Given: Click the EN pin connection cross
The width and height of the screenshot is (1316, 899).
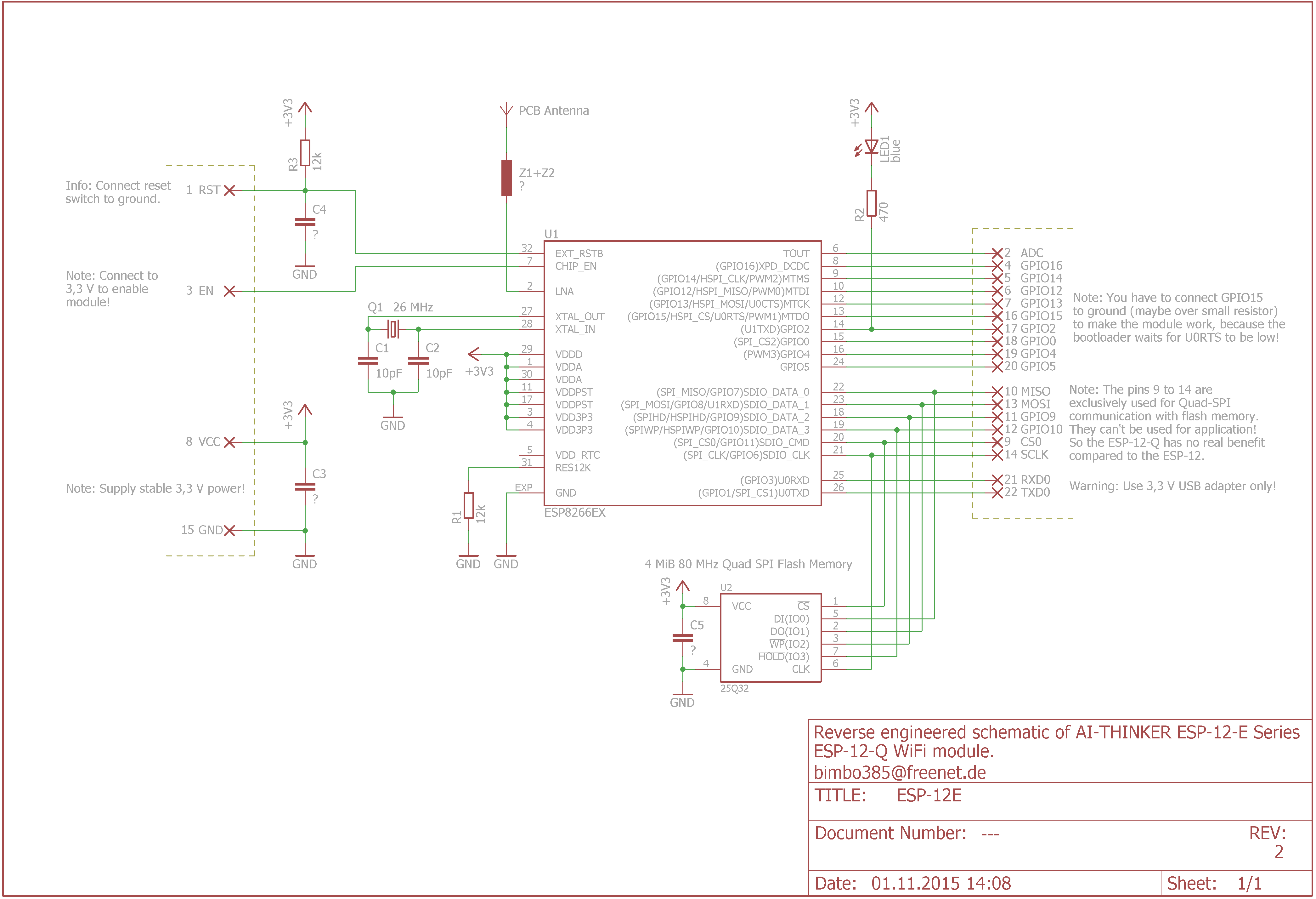Looking at the screenshot, I should point(229,291).
